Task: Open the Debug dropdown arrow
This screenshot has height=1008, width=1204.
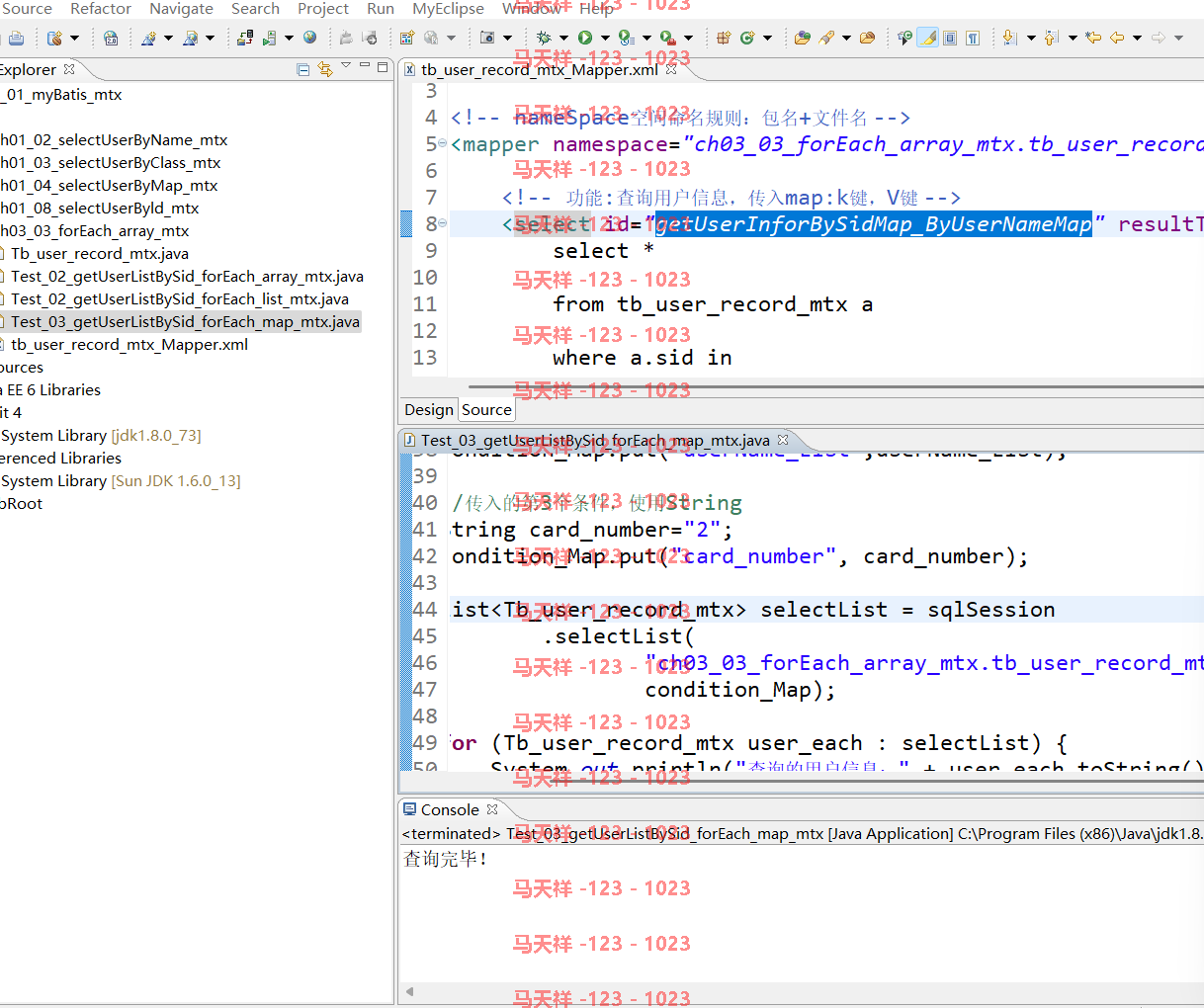Action: point(563,38)
